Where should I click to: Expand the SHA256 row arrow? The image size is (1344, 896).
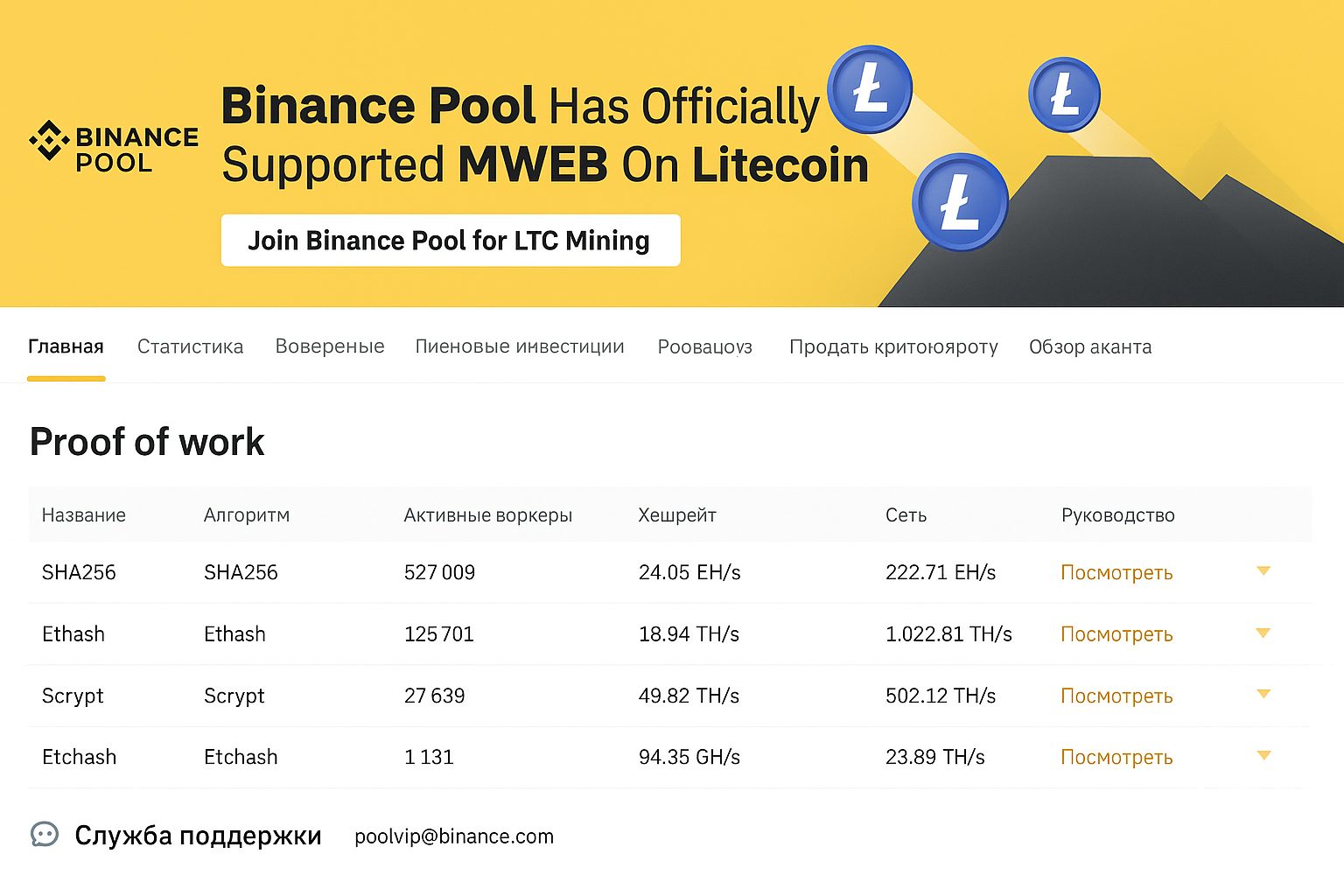1263,571
